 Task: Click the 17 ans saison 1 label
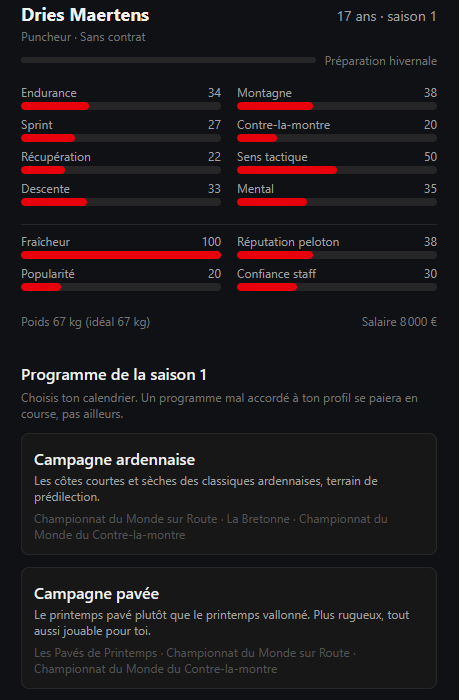pos(387,17)
